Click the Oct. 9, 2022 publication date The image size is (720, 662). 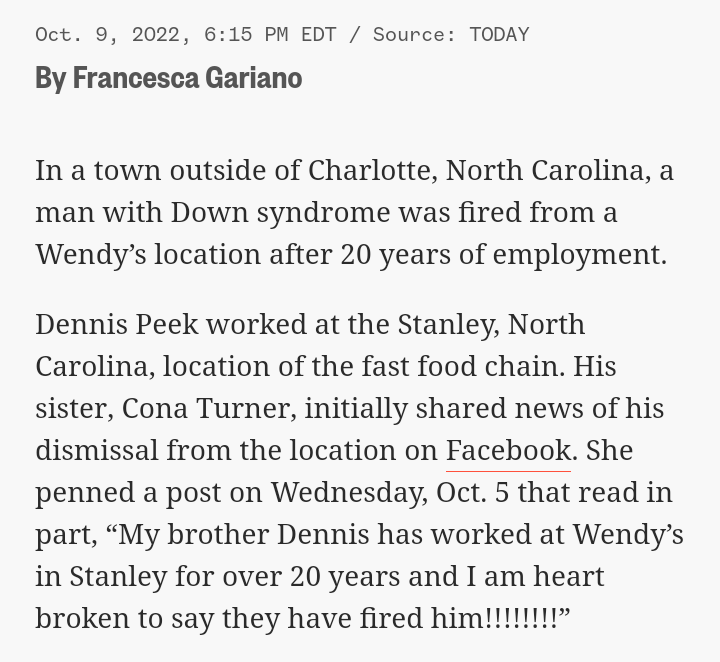(x=110, y=34)
